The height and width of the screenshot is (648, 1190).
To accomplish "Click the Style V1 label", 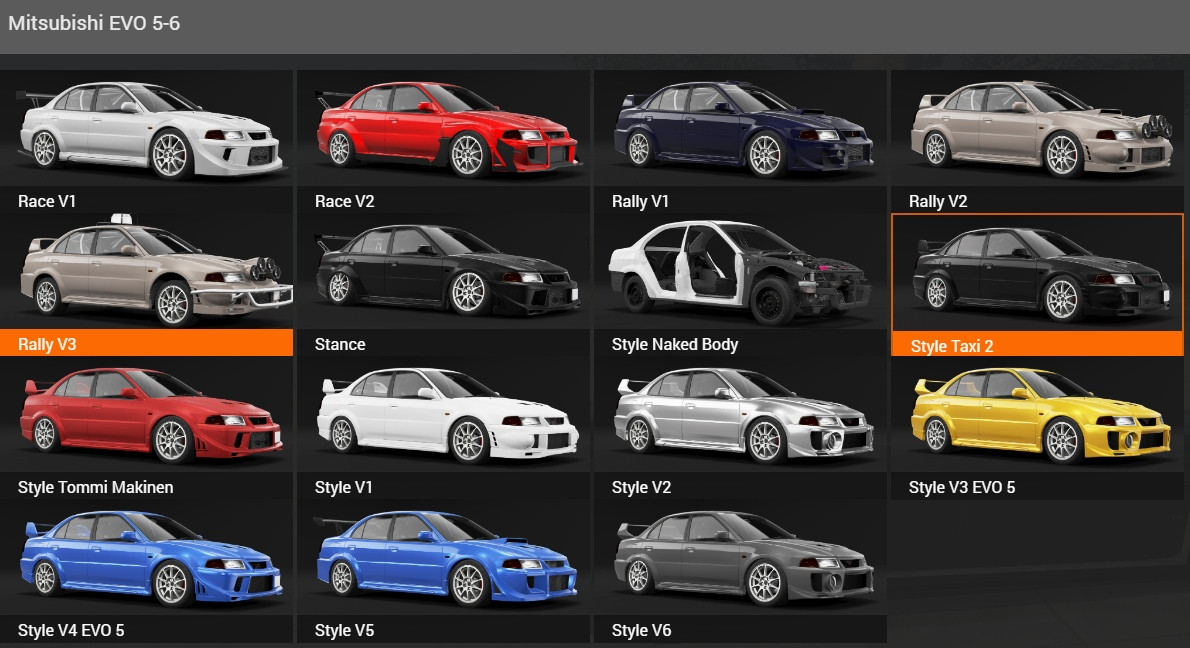I will pyautogui.click(x=344, y=487).
